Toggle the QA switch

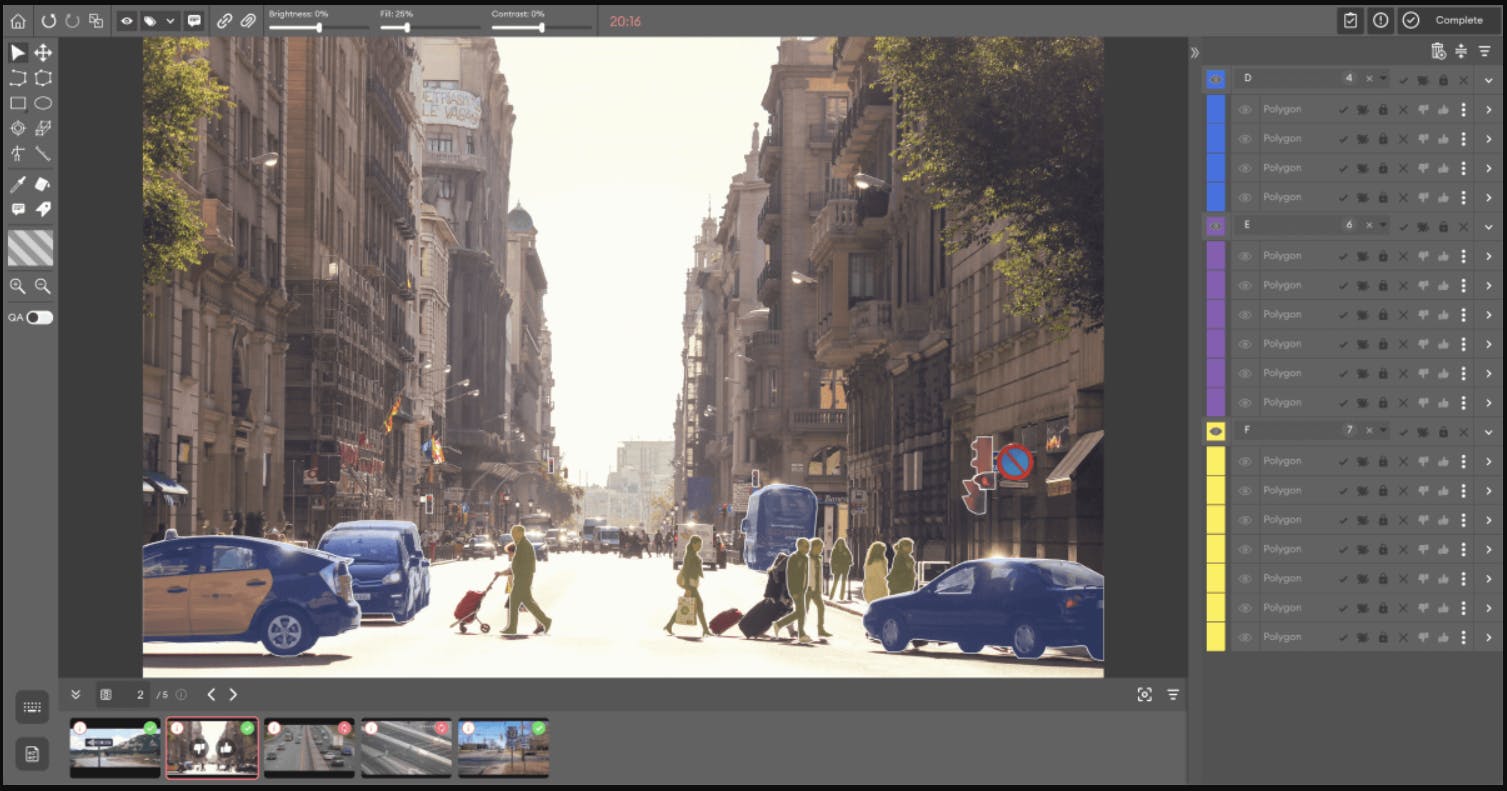(39, 317)
